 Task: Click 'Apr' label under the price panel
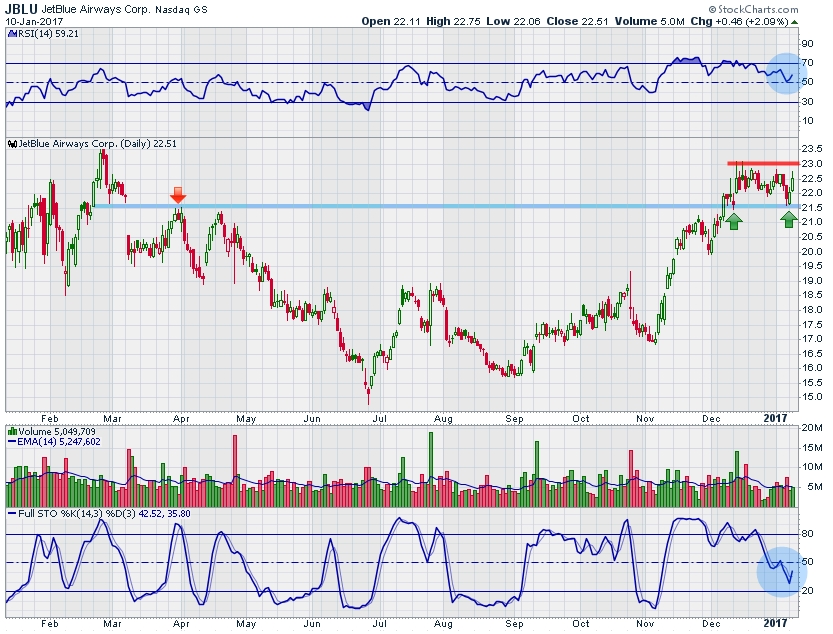(181, 419)
